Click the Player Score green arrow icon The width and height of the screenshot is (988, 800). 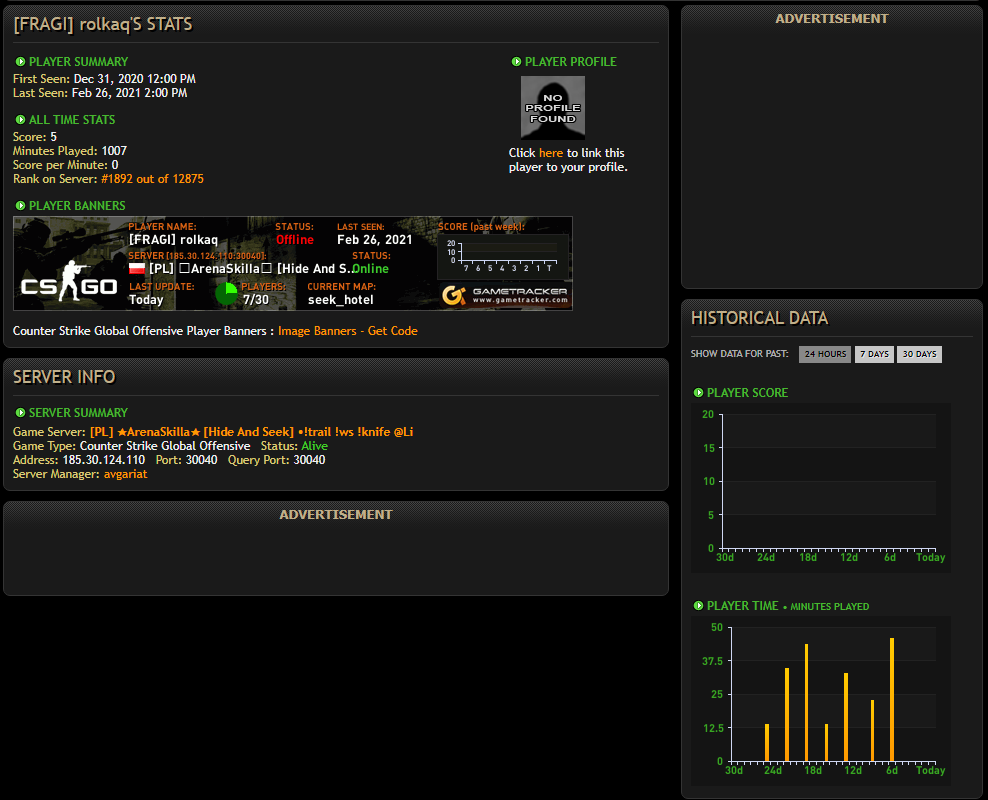(x=698, y=392)
